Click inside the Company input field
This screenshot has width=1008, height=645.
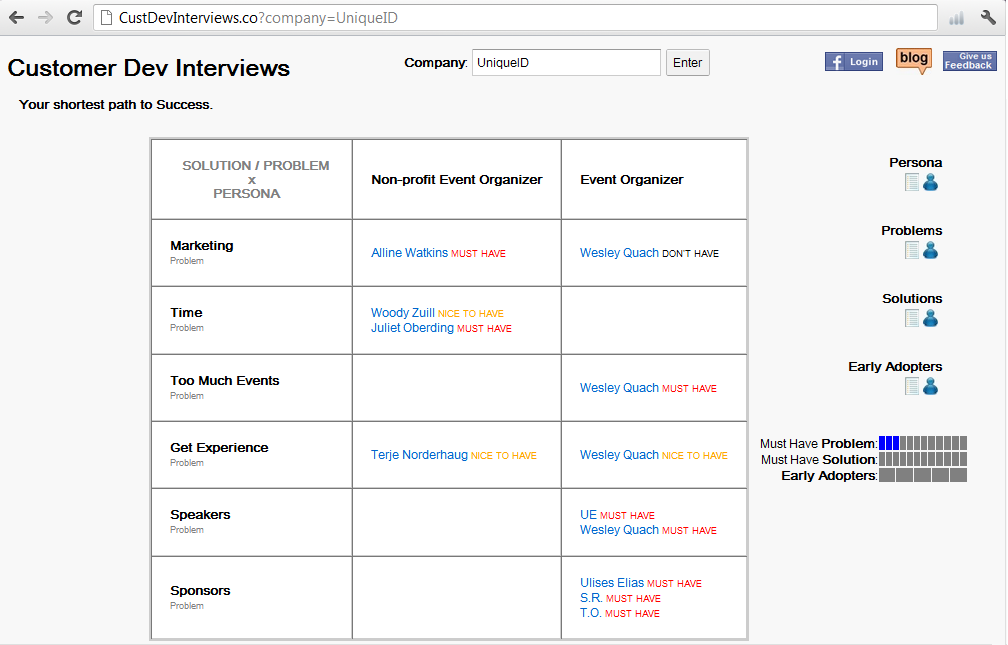(x=566, y=62)
